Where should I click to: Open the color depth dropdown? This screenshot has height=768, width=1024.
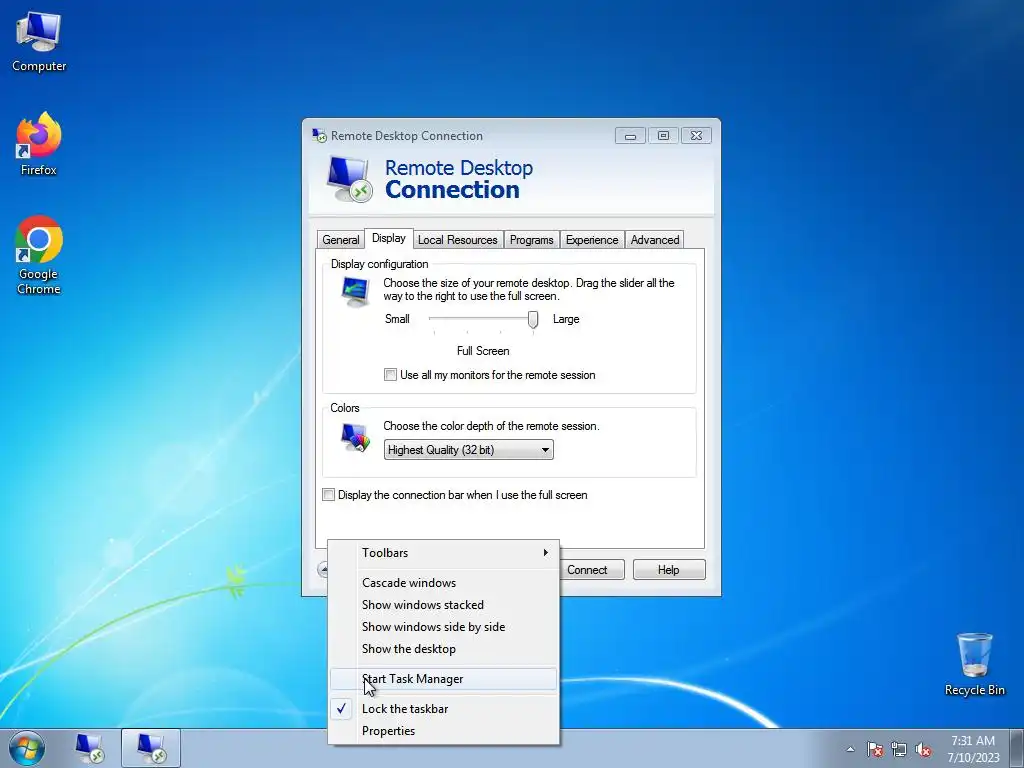[x=468, y=450]
